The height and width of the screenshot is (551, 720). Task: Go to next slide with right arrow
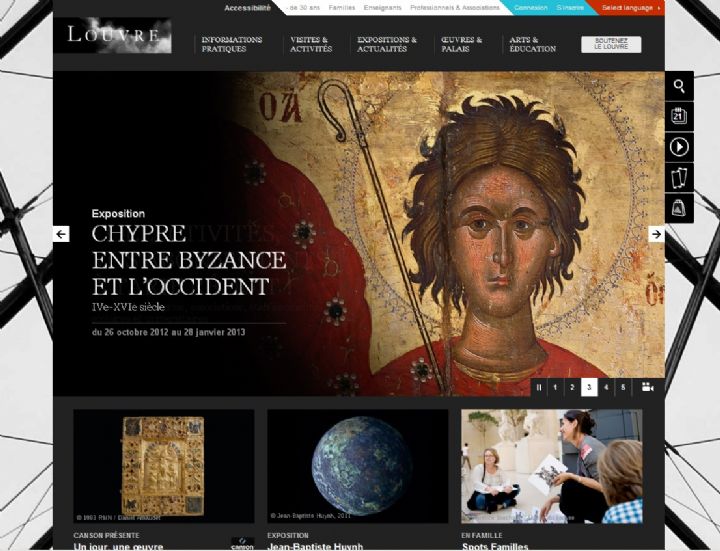657,234
